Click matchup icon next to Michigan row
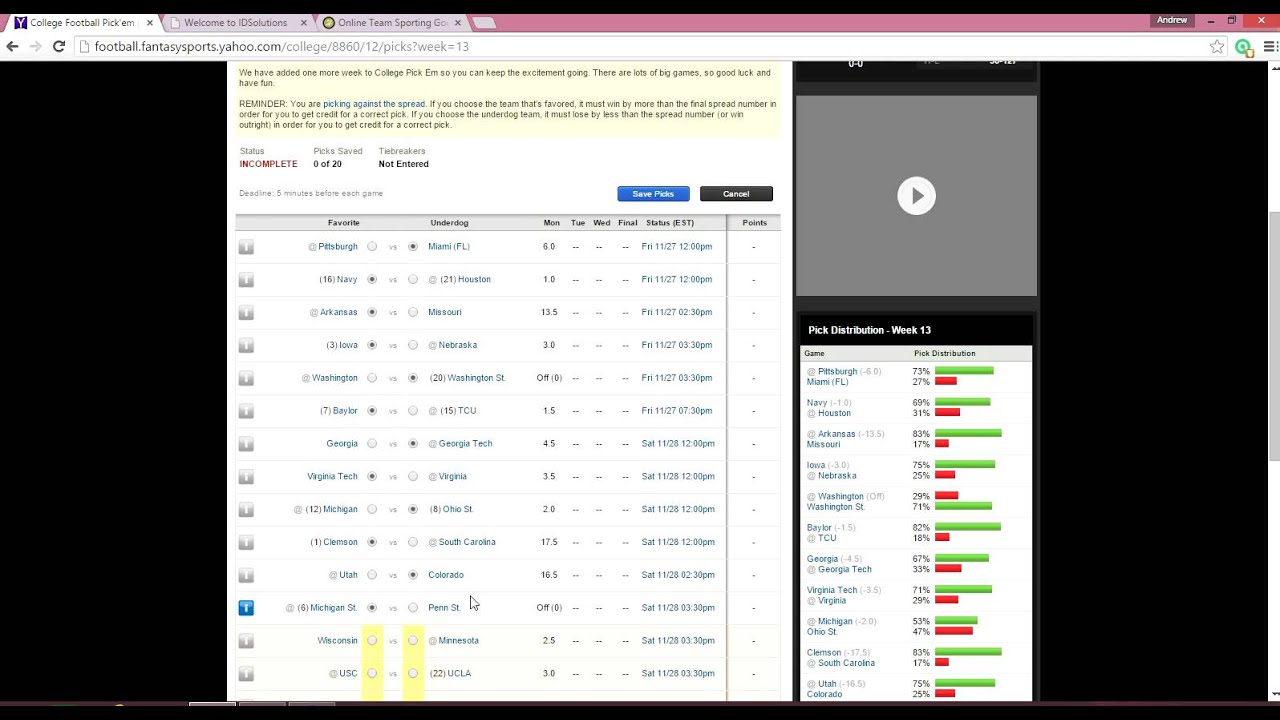This screenshot has height=720, width=1280. (x=246, y=510)
